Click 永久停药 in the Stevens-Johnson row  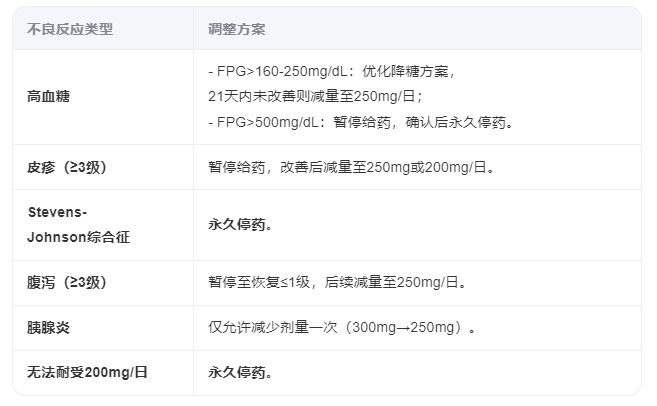pos(239,225)
